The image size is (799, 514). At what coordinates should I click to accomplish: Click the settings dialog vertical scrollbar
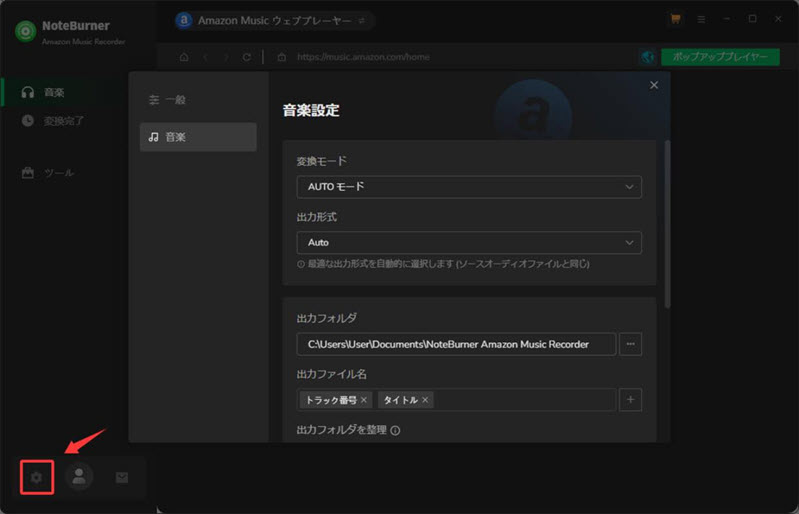point(668,224)
